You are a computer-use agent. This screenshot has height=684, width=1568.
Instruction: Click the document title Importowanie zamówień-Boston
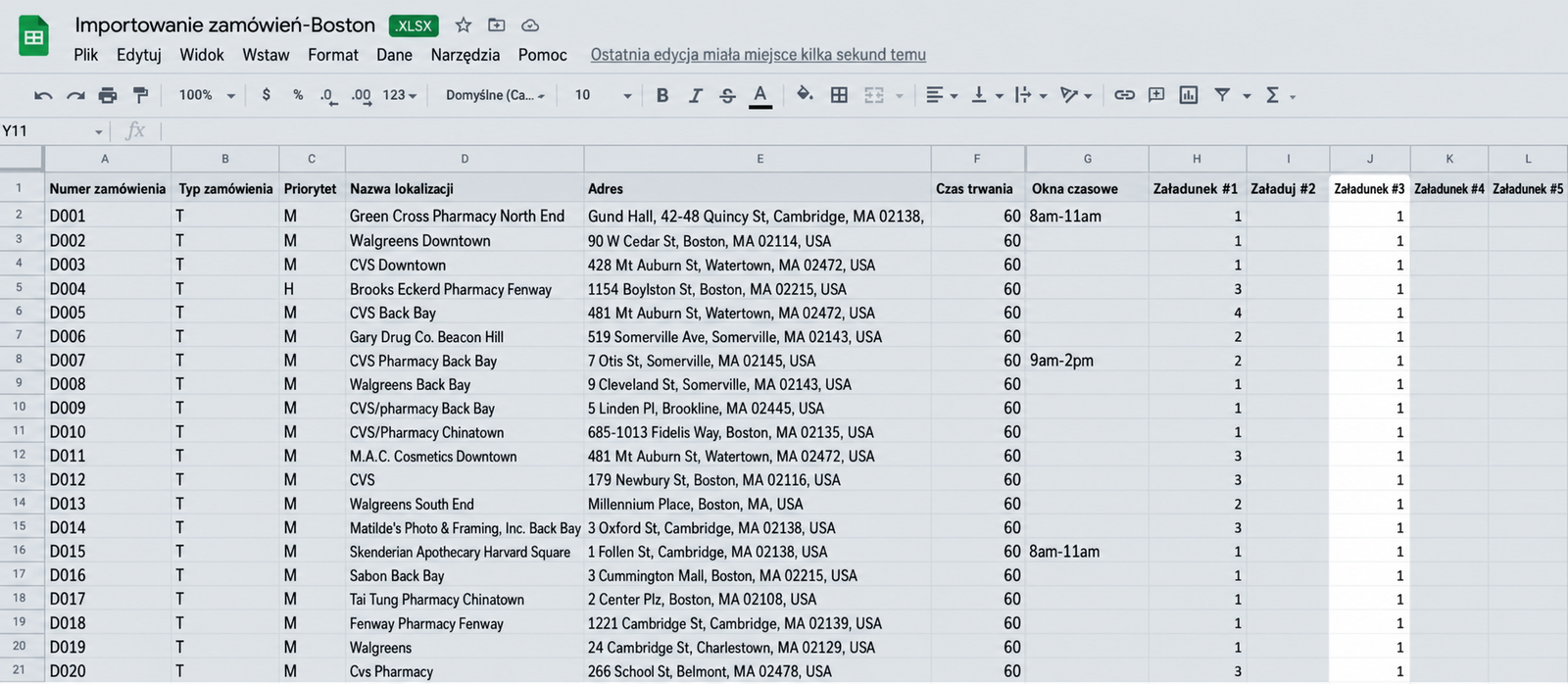click(x=225, y=25)
